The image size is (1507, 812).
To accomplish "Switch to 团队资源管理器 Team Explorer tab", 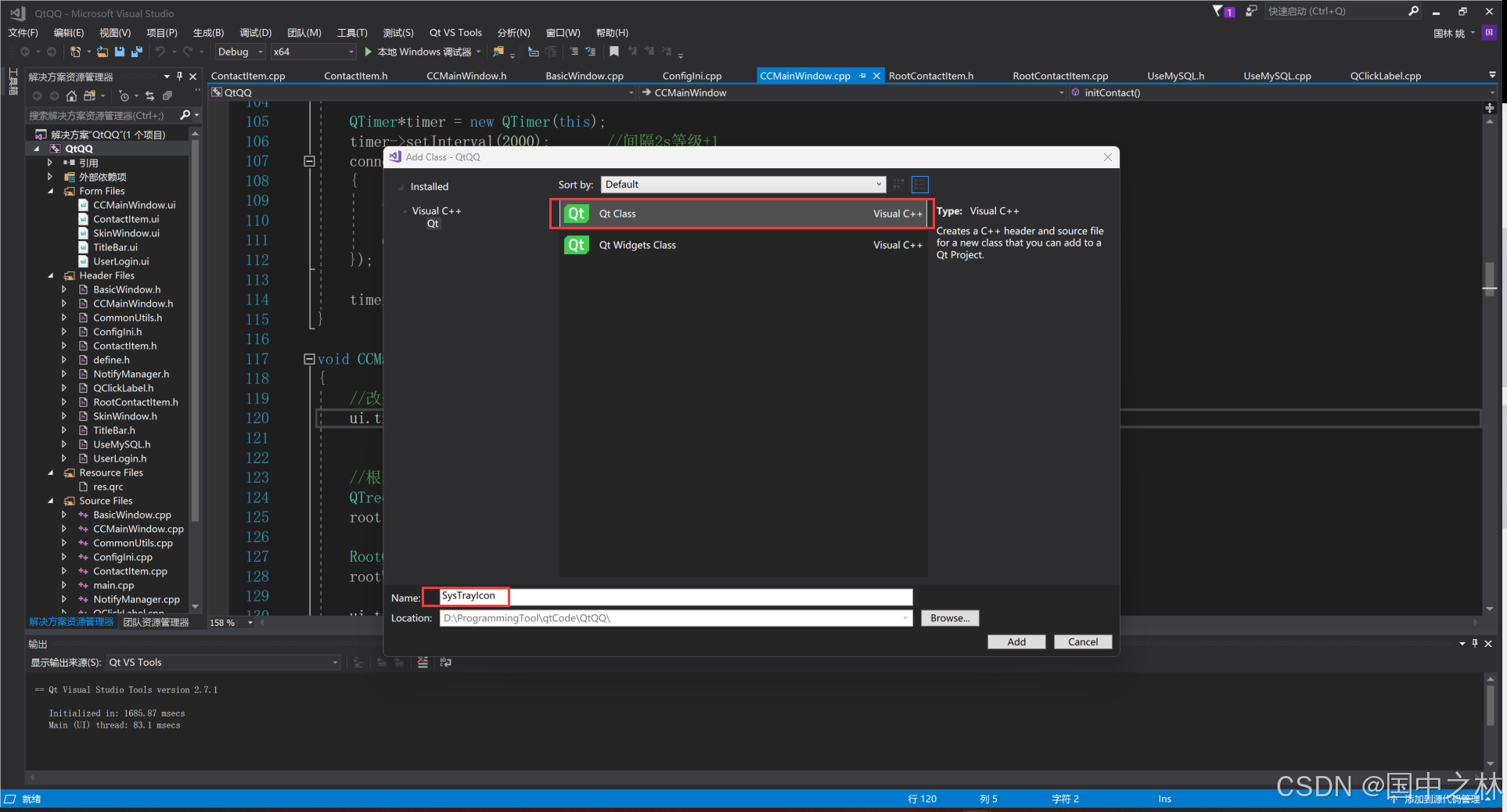I will [156, 623].
